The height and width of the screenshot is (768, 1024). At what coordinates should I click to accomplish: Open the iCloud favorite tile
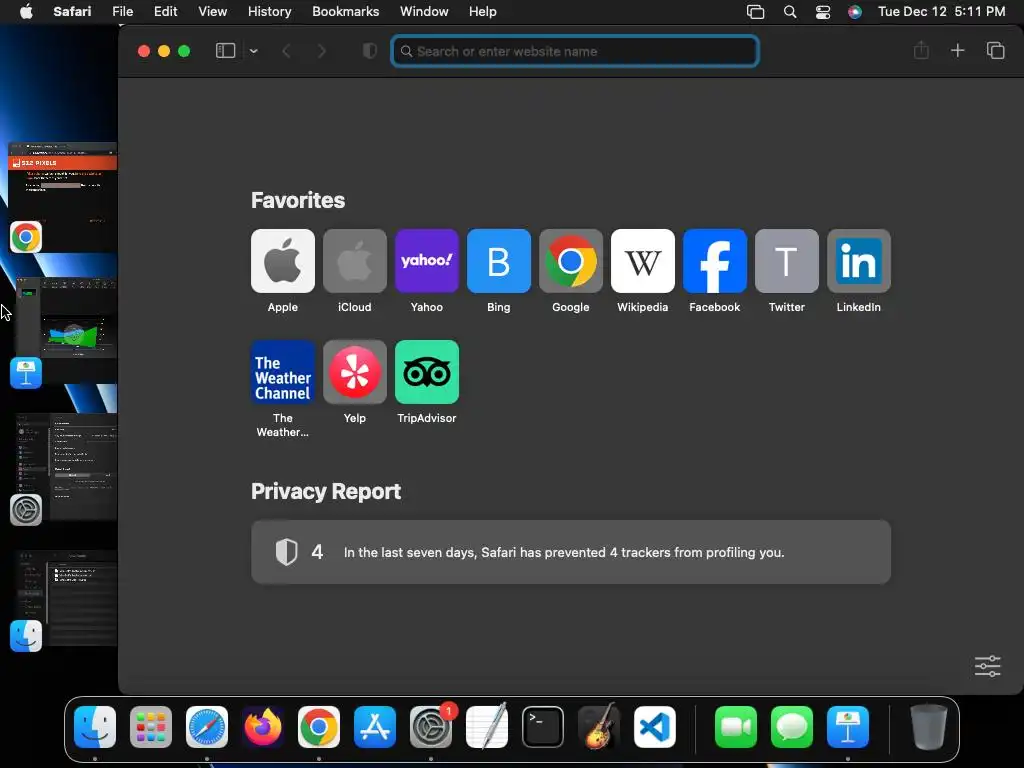click(x=355, y=261)
